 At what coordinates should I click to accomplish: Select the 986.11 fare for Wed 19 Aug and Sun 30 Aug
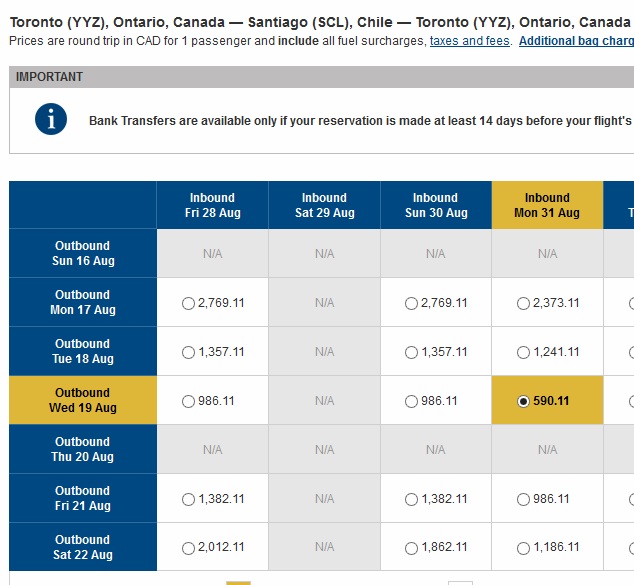[x=412, y=401]
